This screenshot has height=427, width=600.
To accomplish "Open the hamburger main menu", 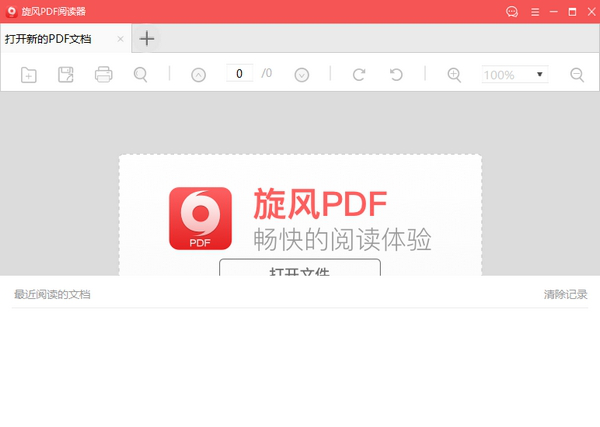I will pyautogui.click(x=535, y=12).
